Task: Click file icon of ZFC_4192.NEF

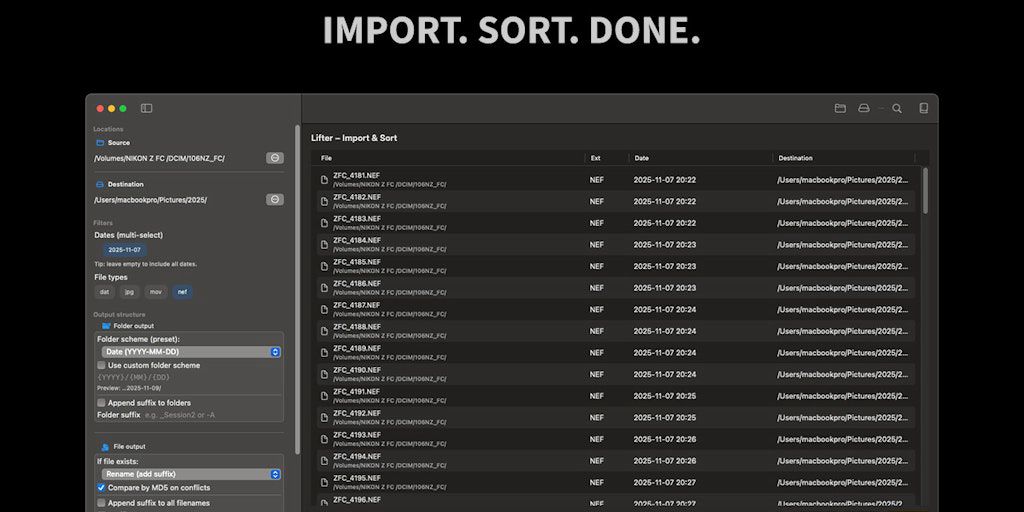Action: 325,417
